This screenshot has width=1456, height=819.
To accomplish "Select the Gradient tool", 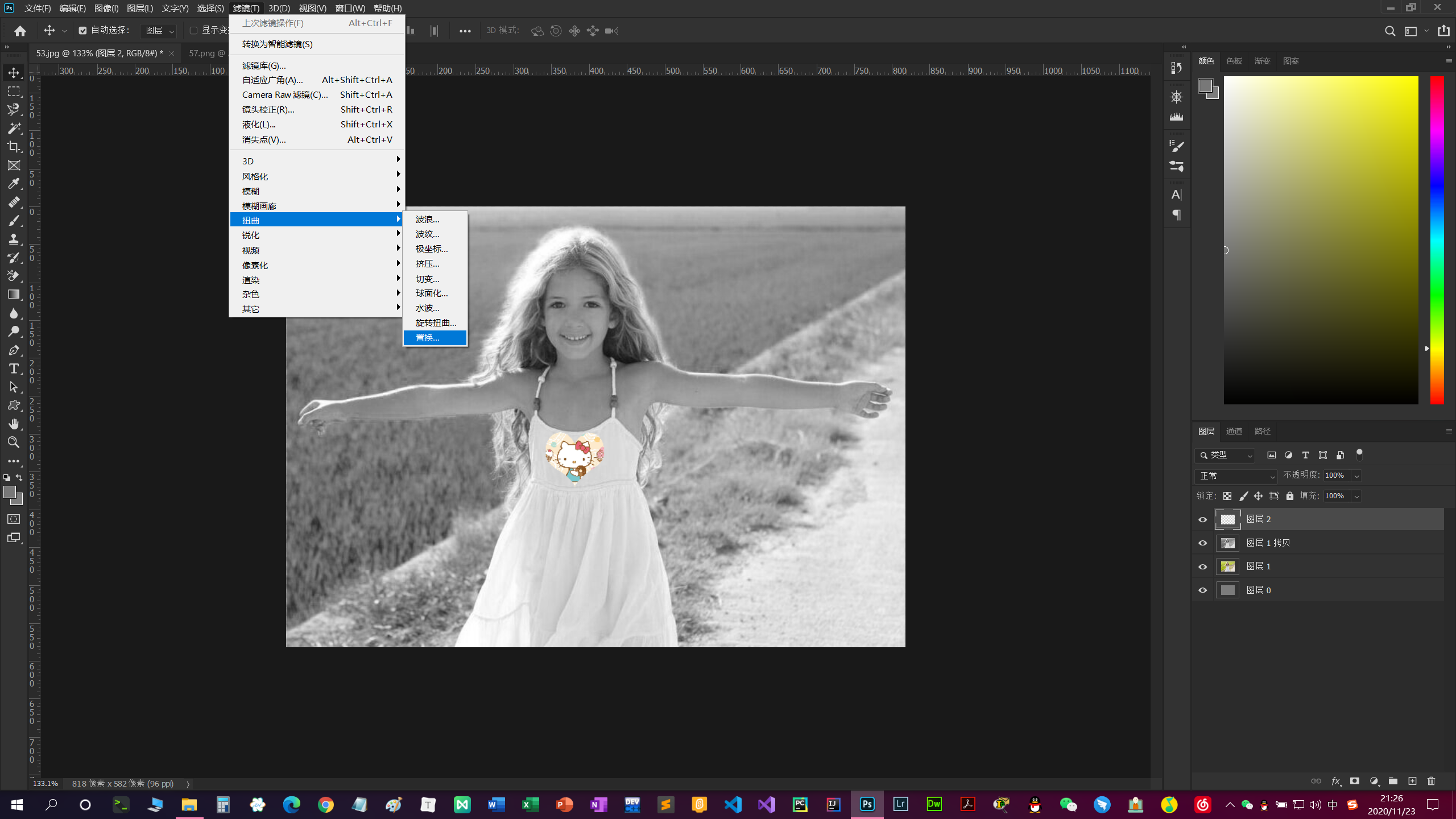I will (14, 295).
